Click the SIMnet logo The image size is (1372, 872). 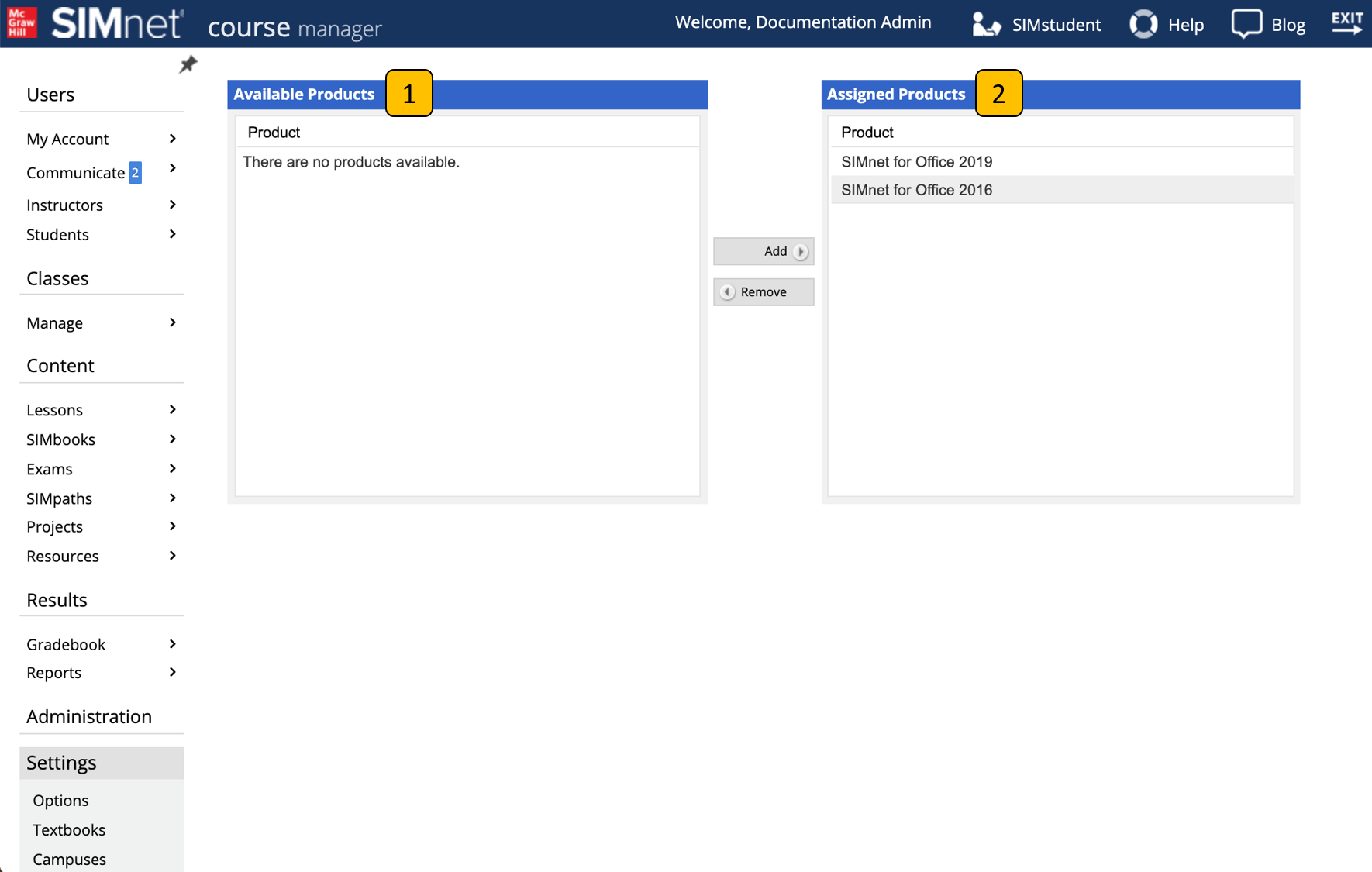coord(118,23)
